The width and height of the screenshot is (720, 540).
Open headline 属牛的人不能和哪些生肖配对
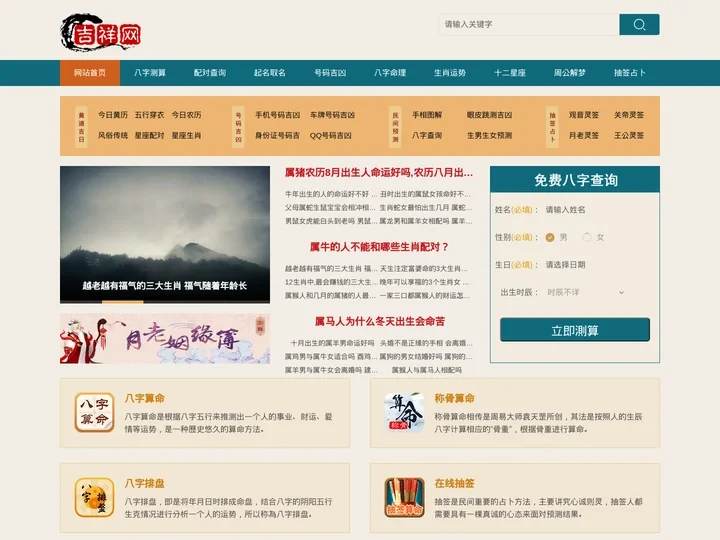pos(379,247)
